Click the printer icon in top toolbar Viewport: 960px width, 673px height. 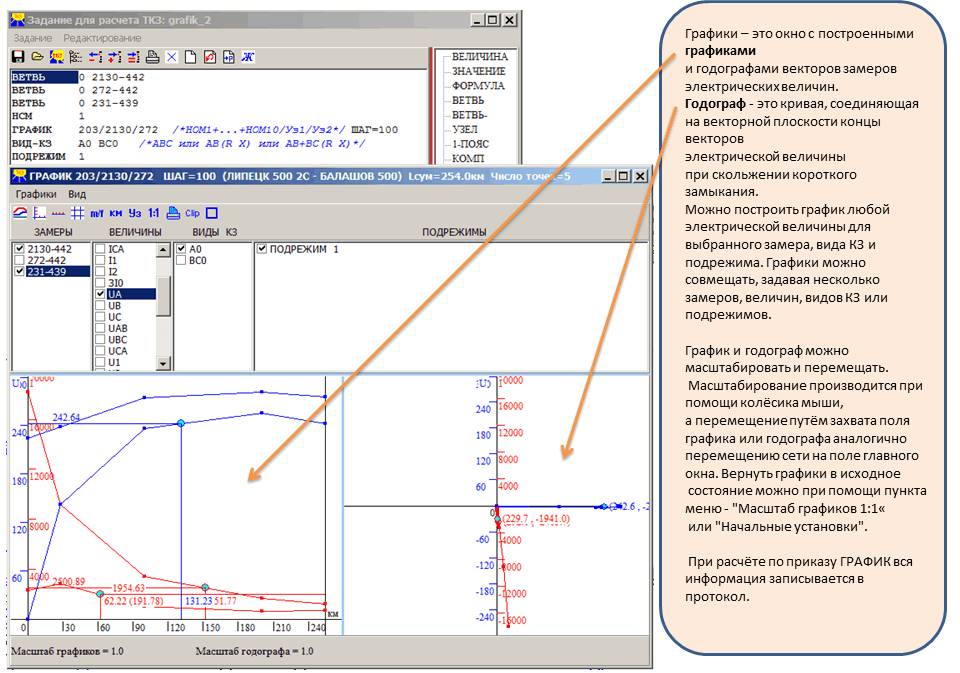point(152,57)
